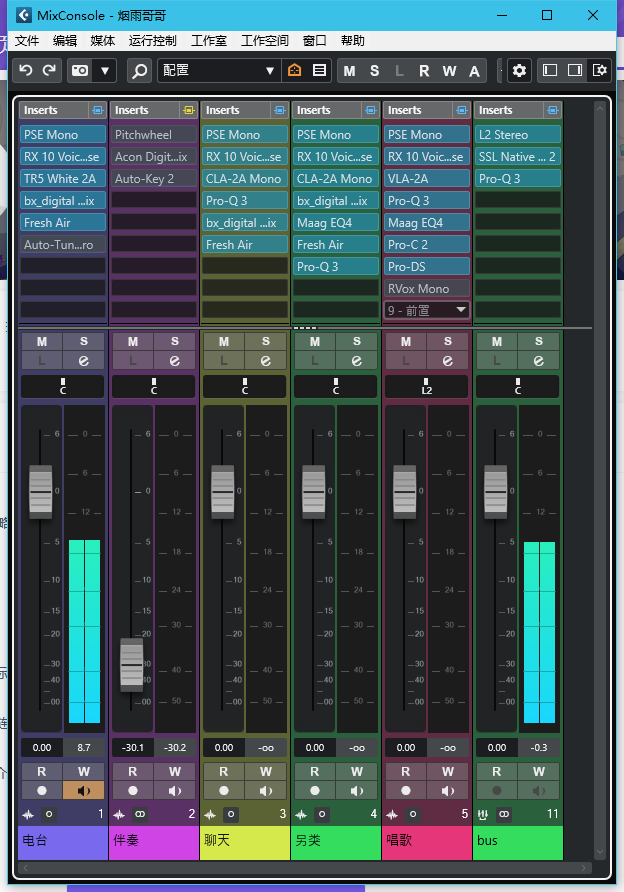Enable write automation on the bus channel
Image resolution: width=624 pixels, height=892 pixels.
click(x=539, y=771)
